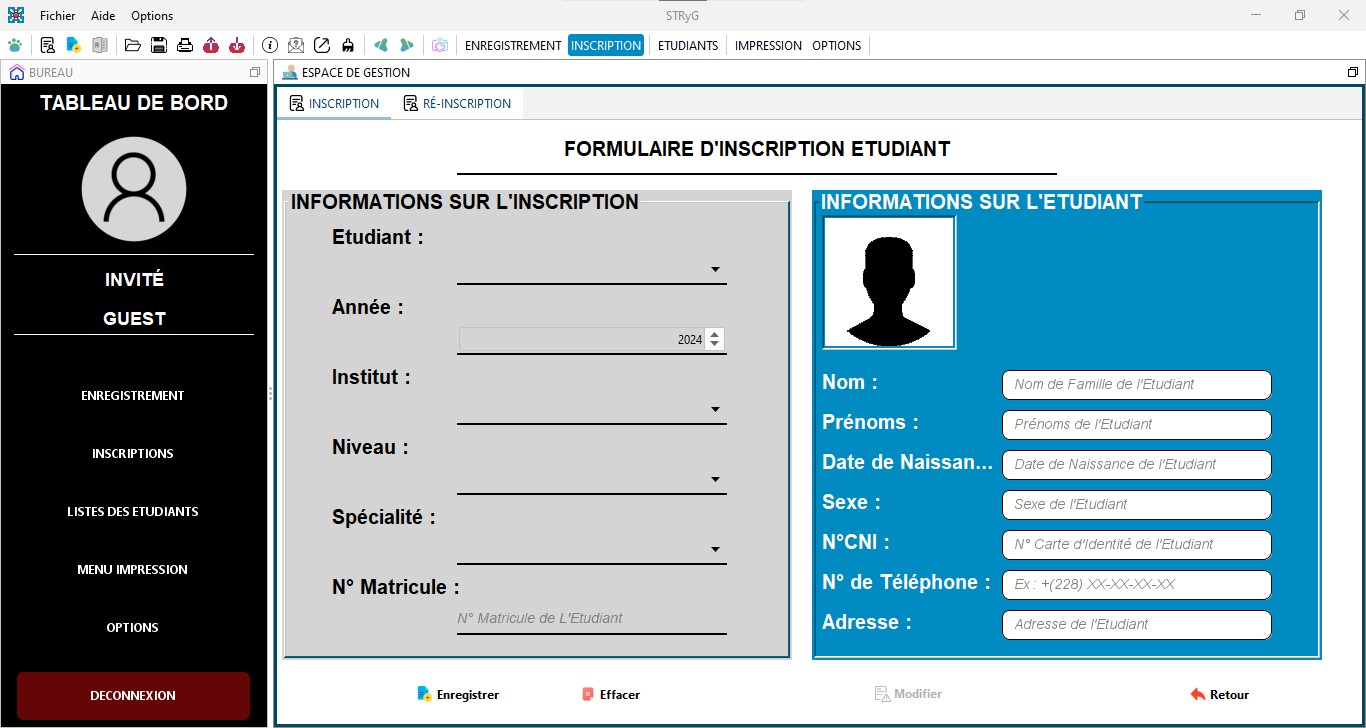Click the Enregistrer button
Image resolution: width=1366 pixels, height=728 pixels.
tap(458, 694)
